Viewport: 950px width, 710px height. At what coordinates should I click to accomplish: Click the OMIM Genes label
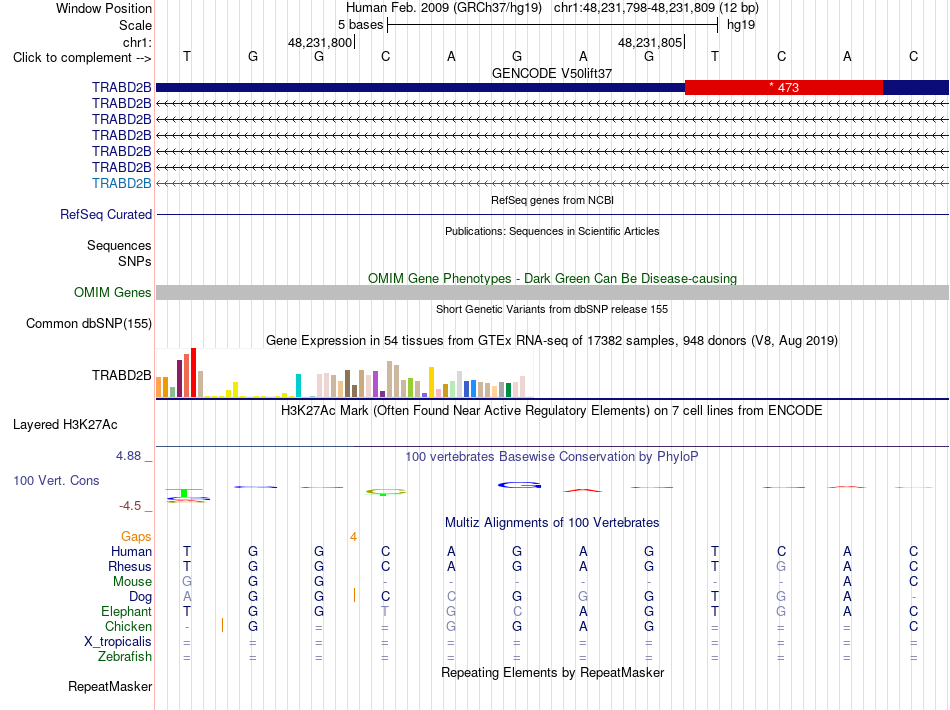[113, 293]
